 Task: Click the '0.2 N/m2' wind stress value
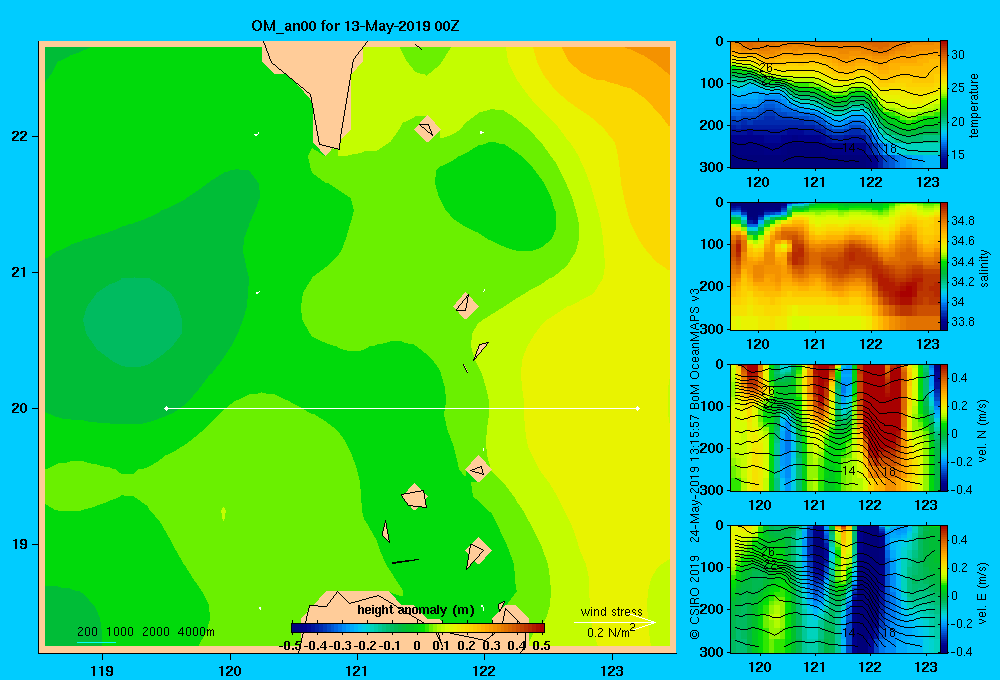(x=610, y=632)
